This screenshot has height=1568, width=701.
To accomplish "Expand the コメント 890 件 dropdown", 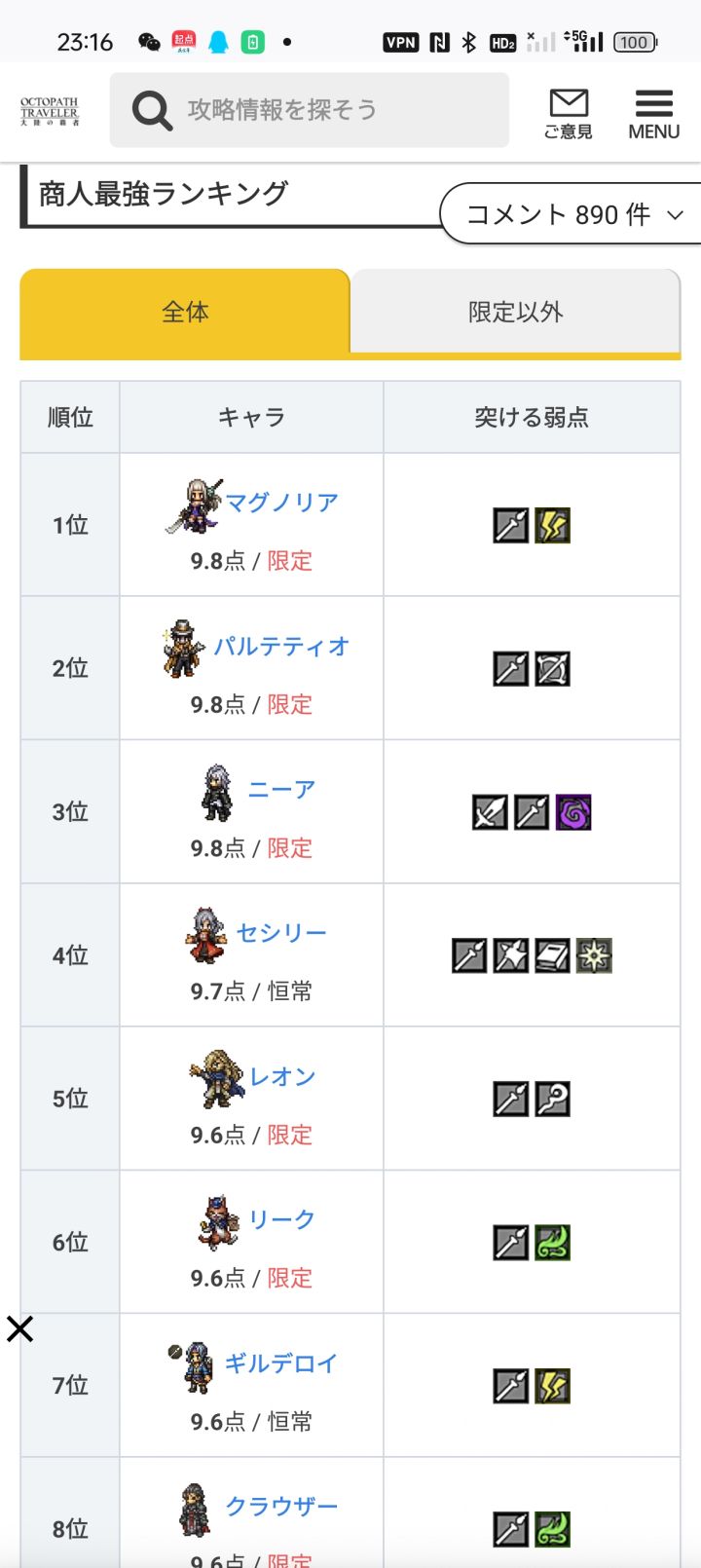I will (x=574, y=214).
